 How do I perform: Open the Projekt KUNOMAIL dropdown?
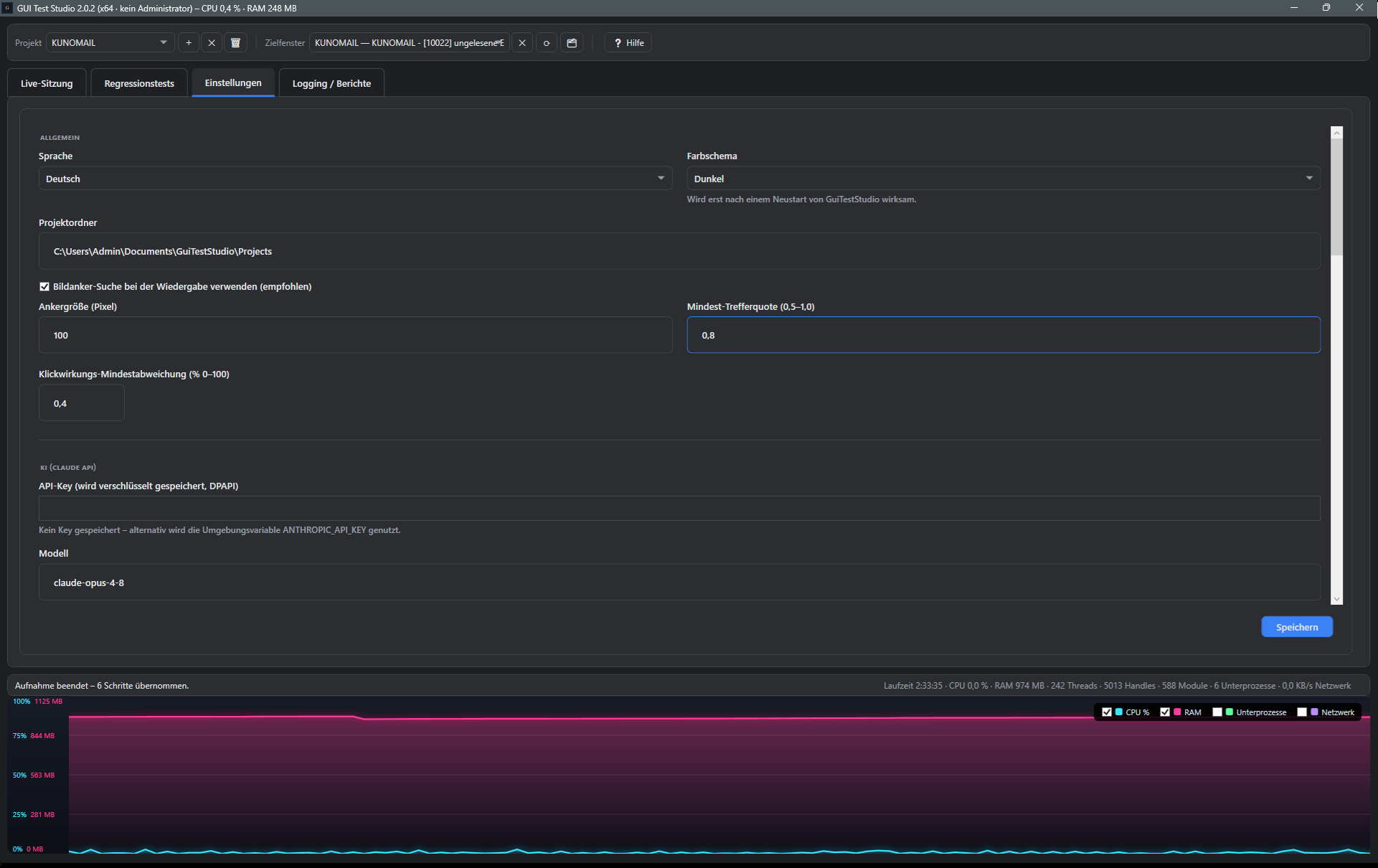pos(110,43)
